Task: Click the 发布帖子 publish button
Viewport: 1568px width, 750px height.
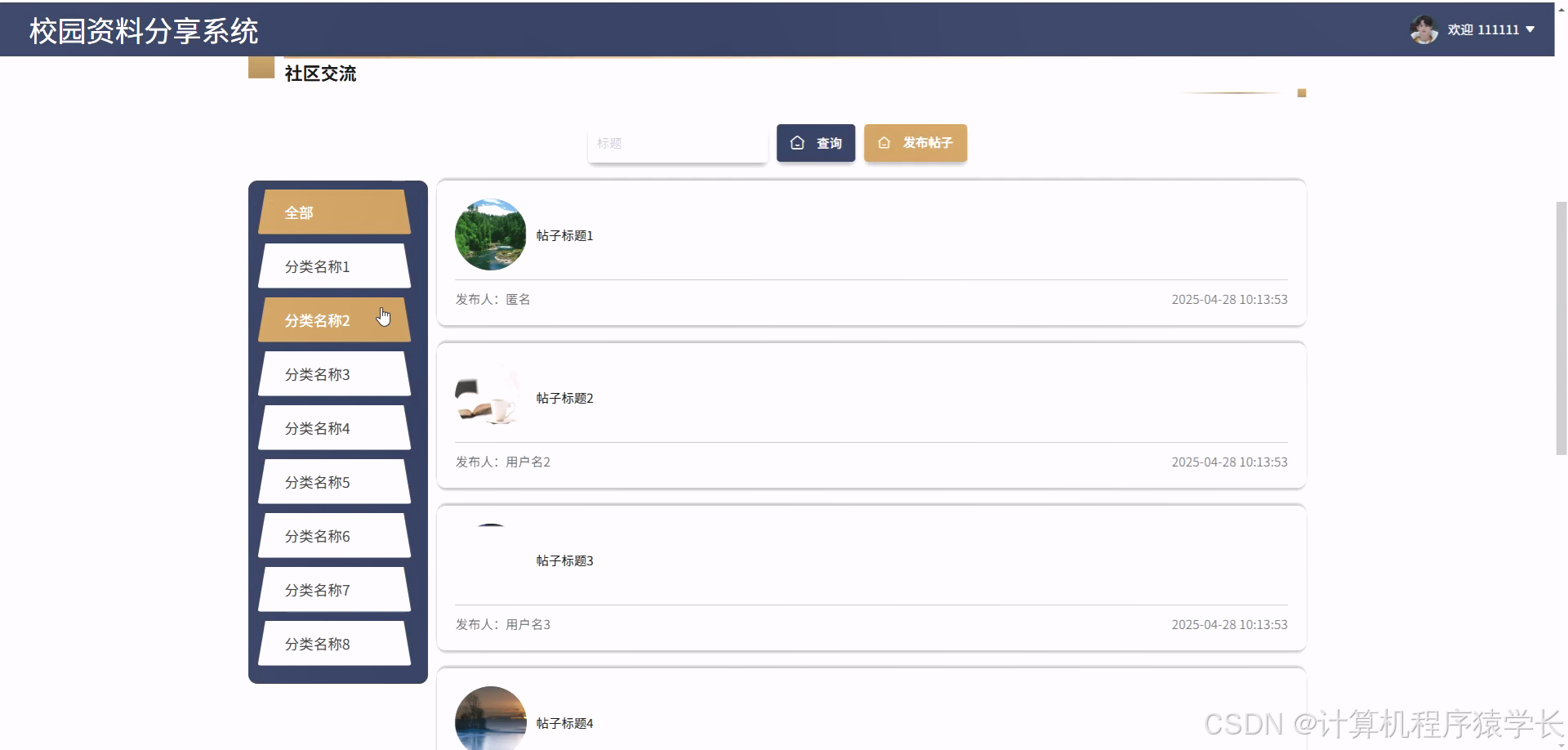Action: (x=915, y=143)
